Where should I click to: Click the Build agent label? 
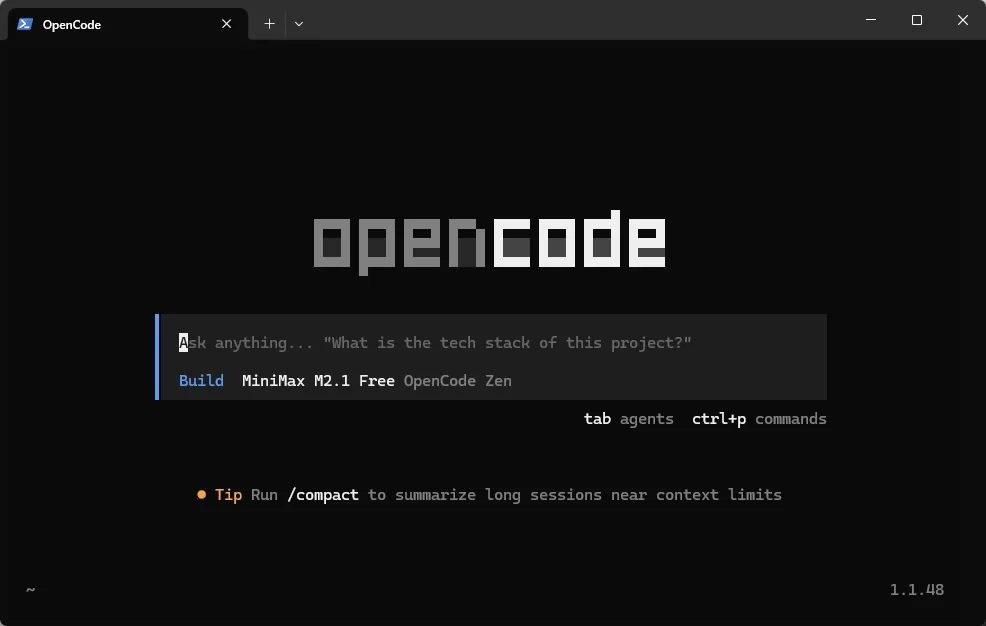coord(201,381)
